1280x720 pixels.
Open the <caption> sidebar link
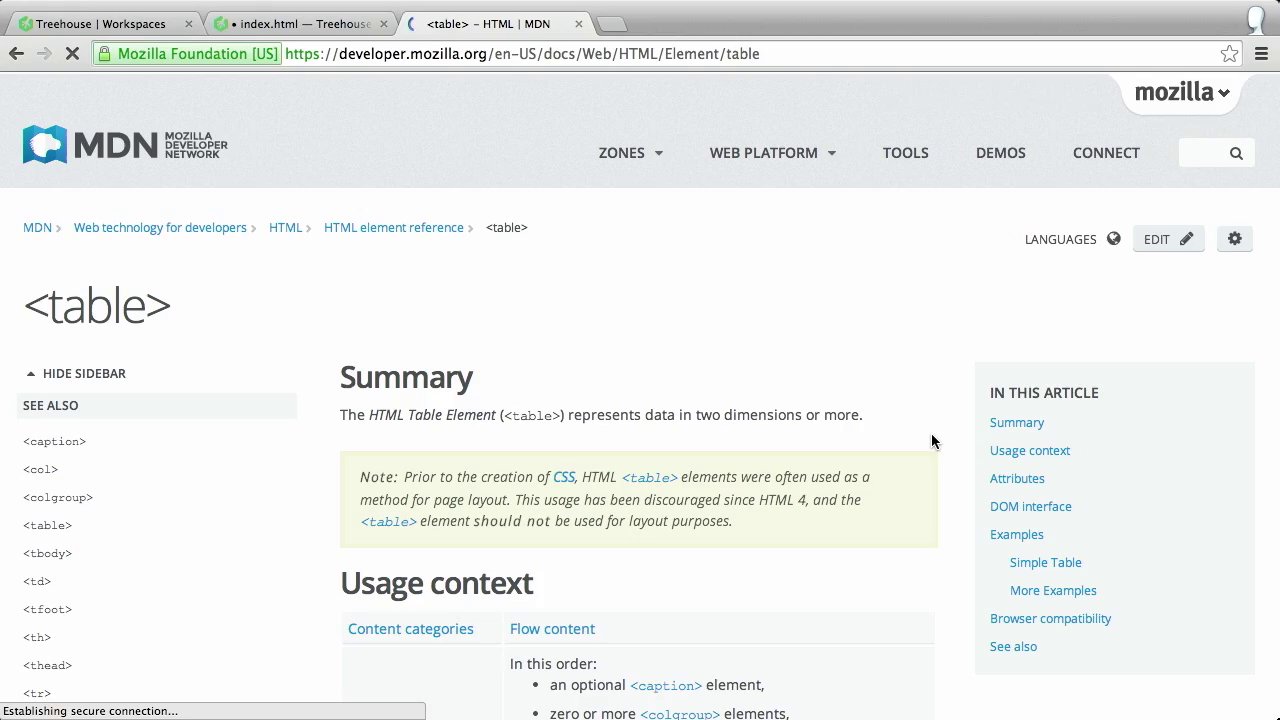tap(54, 442)
